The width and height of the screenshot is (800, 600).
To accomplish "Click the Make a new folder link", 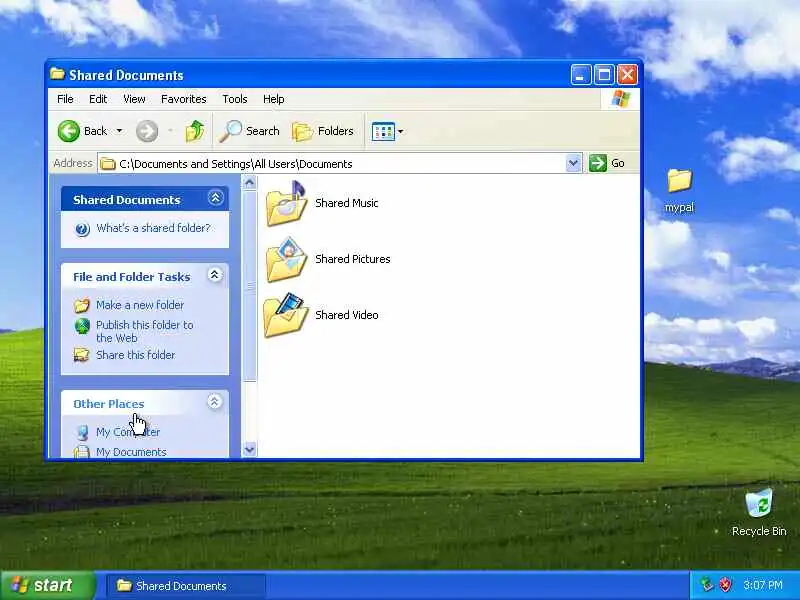I will 140,305.
